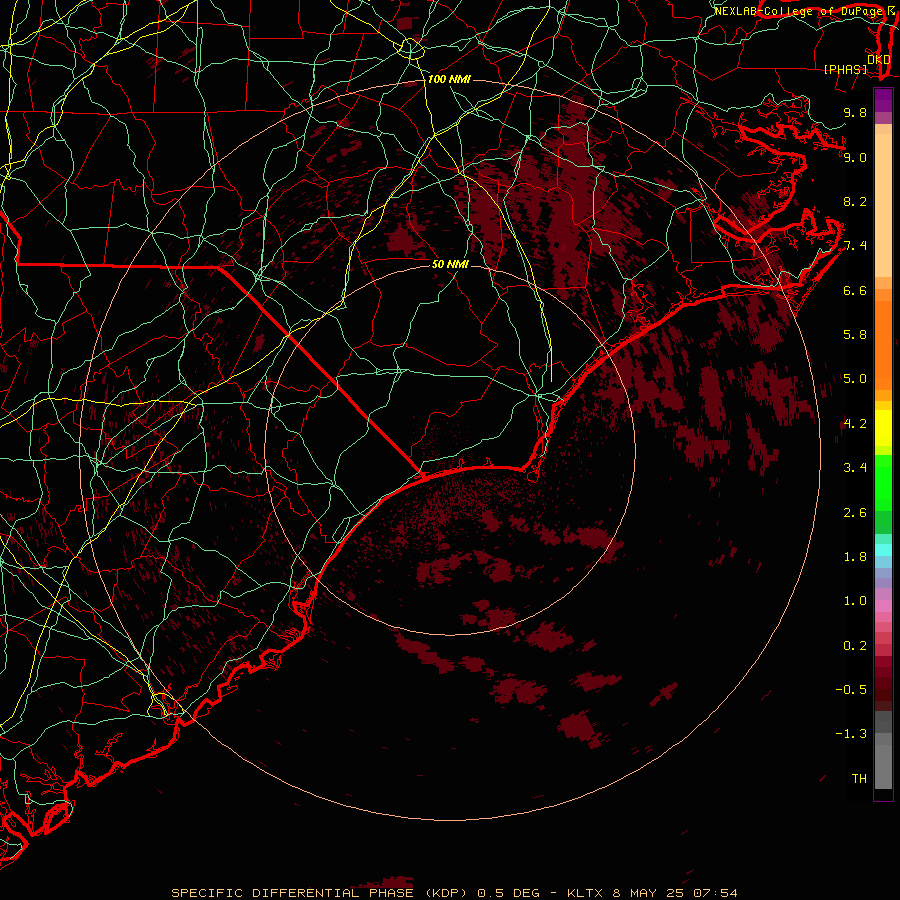Click the 100 NMI range ring label
Screen dimensions: 900x900
(x=449, y=79)
